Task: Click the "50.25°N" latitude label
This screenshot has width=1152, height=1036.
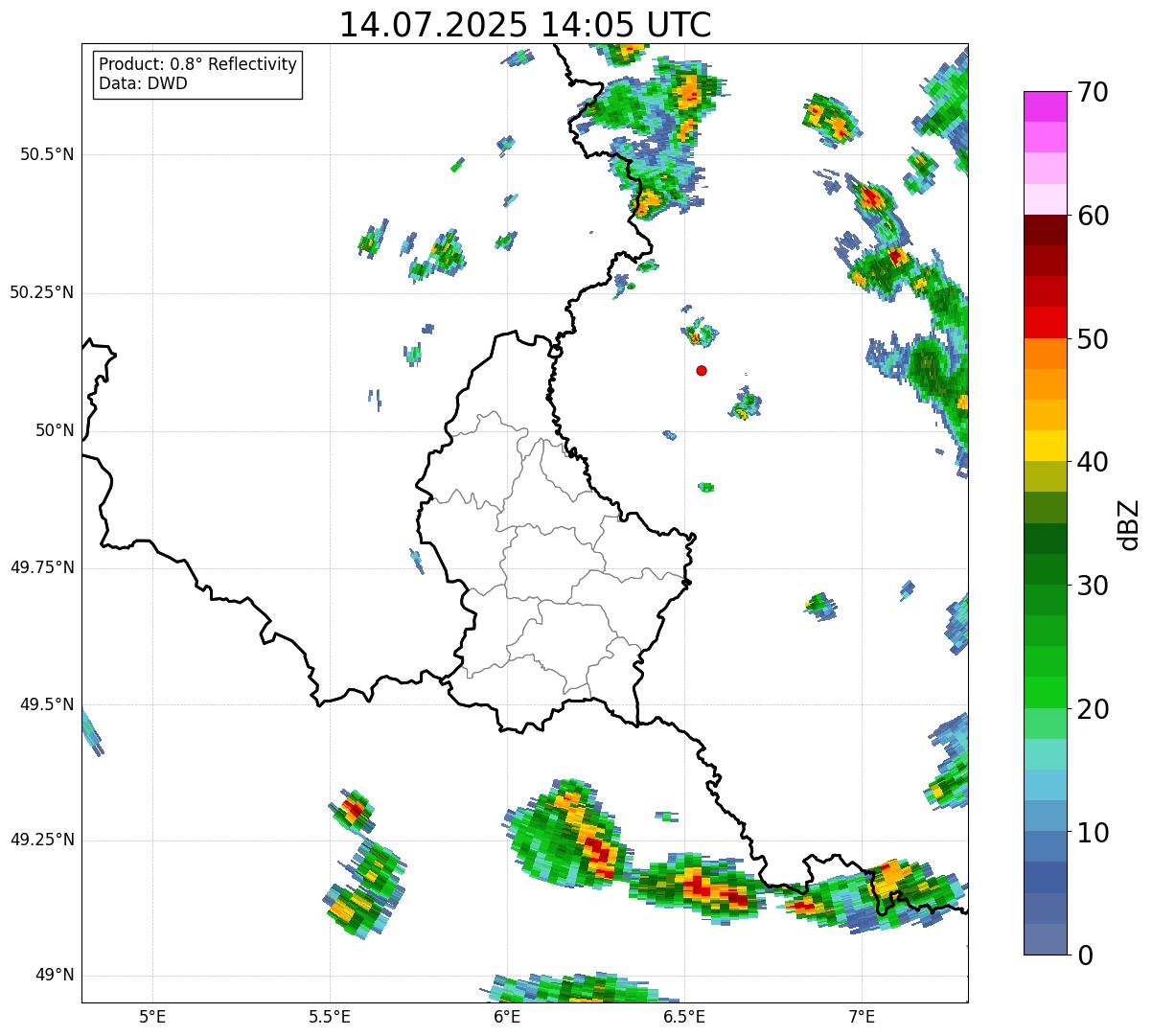Action: 42,292
